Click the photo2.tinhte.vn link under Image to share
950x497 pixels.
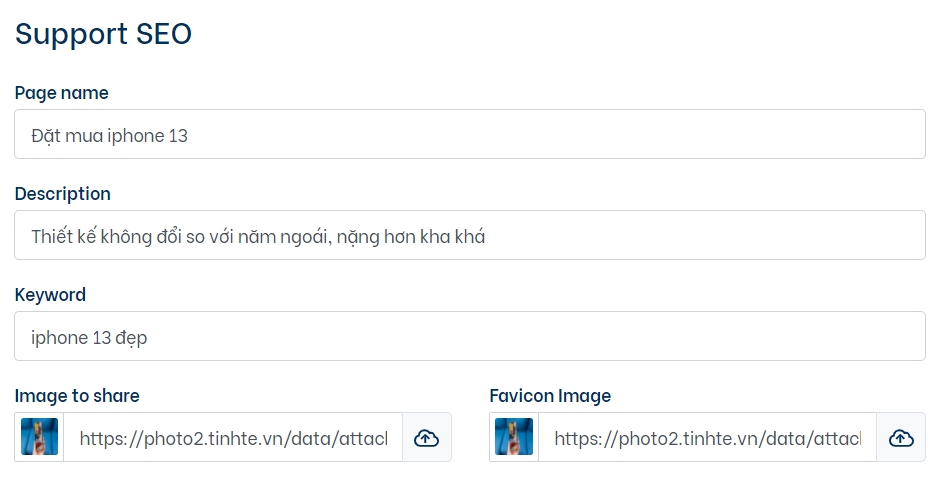[x=233, y=437]
